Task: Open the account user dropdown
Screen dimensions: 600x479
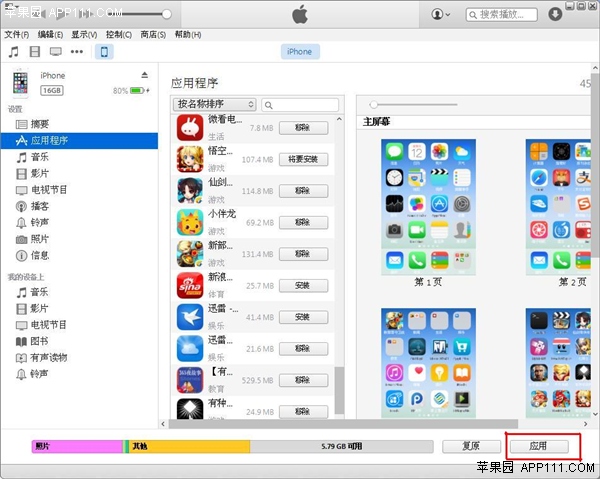Action: click(x=440, y=15)
